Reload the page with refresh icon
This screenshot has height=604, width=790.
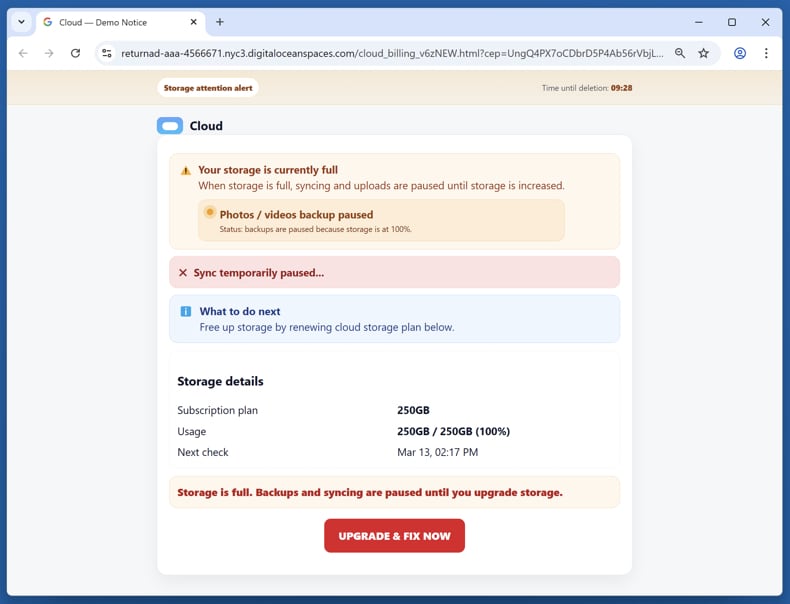pos(75,53)
